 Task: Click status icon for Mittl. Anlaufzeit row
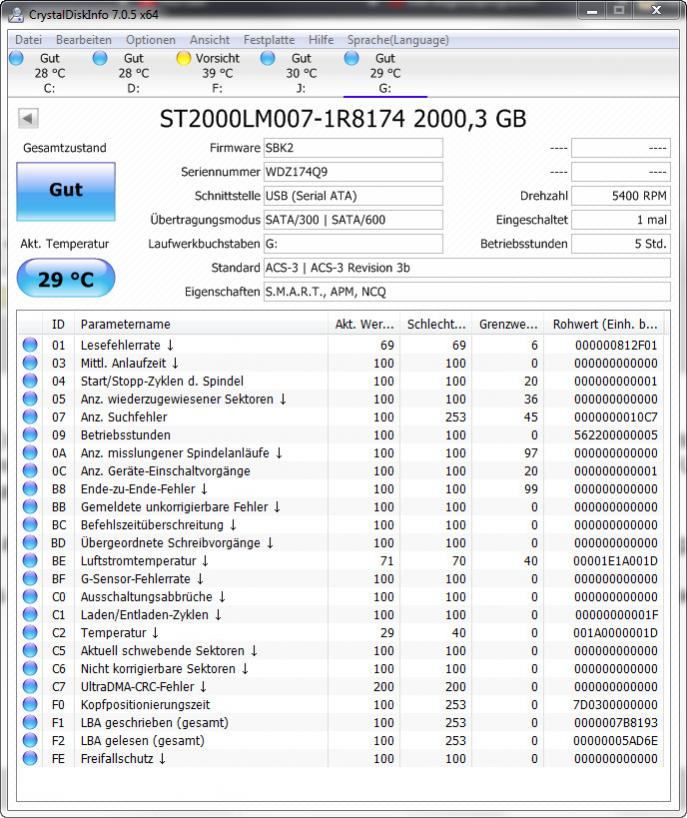tap(30, 363)
